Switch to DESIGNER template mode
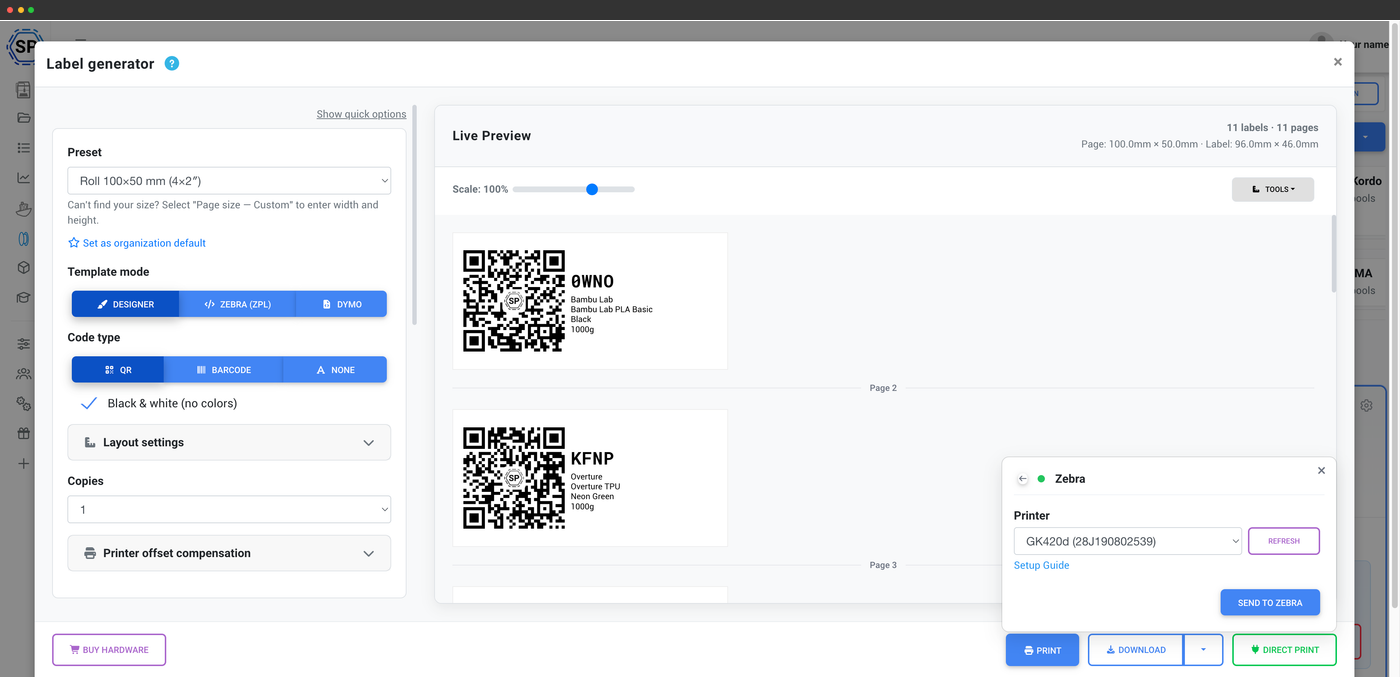This screenshot has height=677, width=1400. tap(125, 304)
